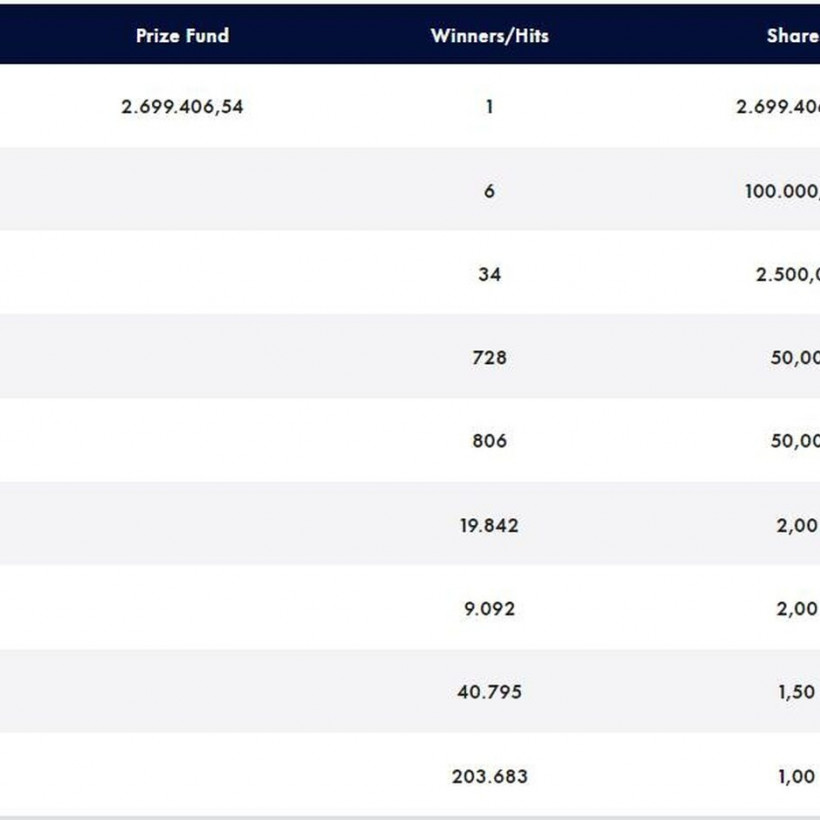This screenshot has width=820, height=820.
Task: Select the 1,50 share cell
Action: coord(797,691)
